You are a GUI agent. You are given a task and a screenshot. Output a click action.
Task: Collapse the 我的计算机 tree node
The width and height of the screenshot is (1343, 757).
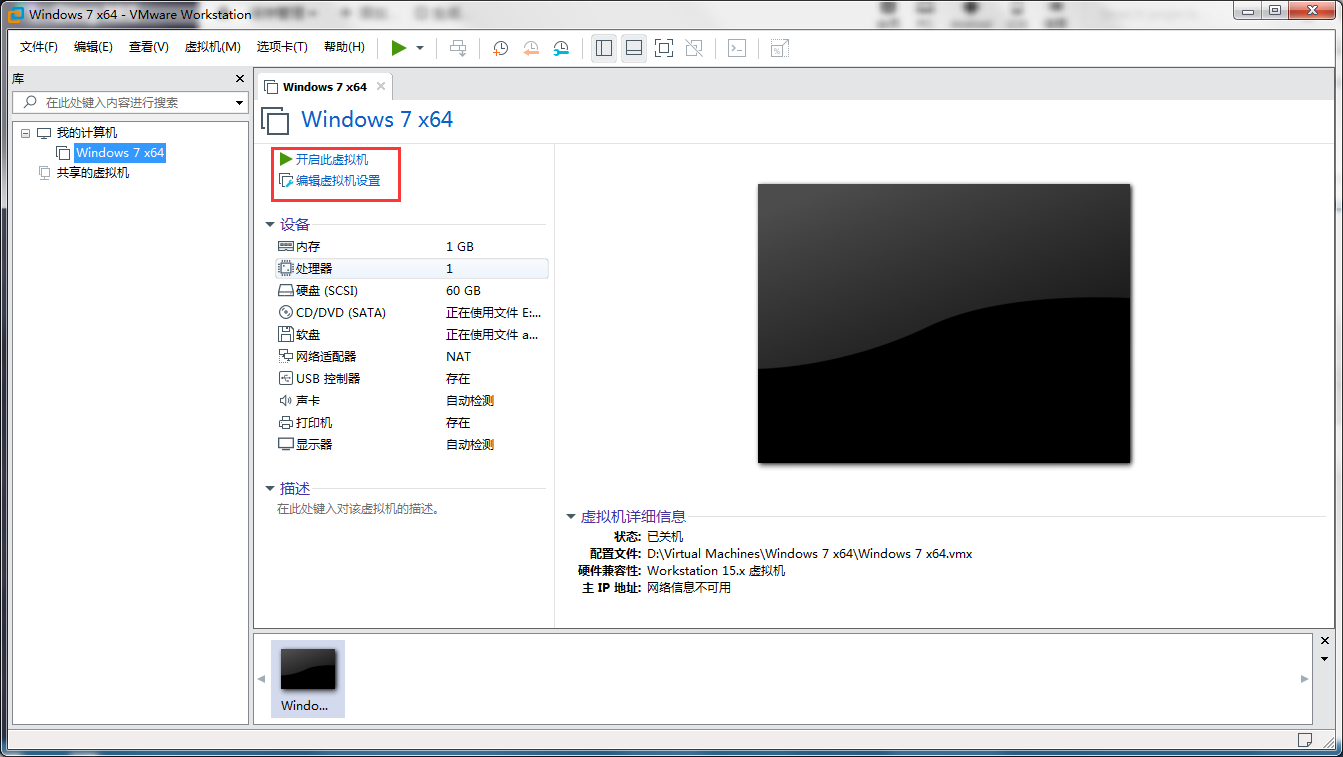click(x=26, y=133)
